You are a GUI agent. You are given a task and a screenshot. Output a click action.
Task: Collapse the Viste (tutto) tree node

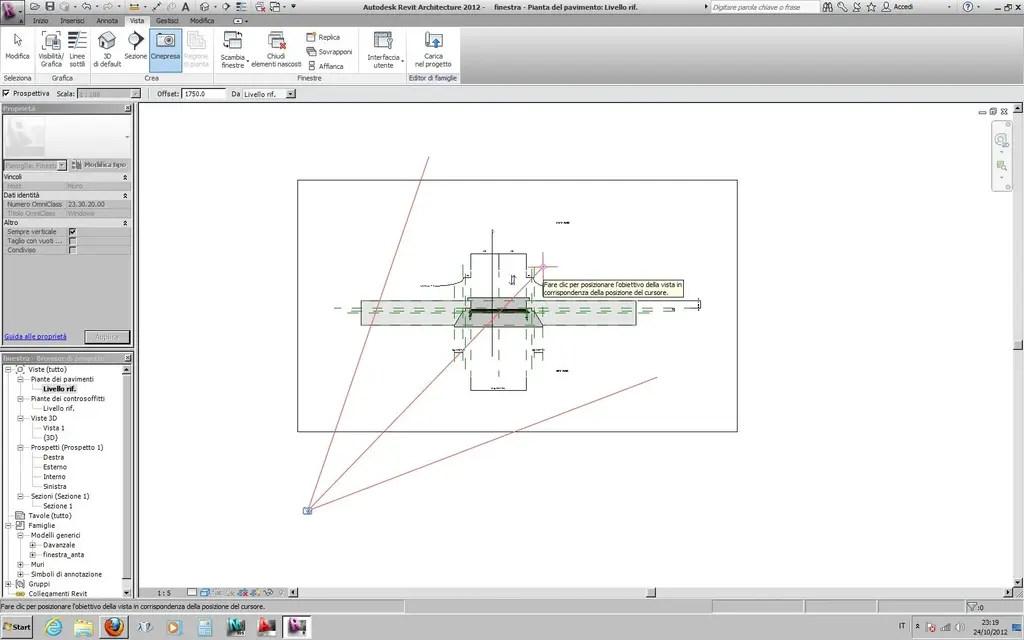pos(8,370)
